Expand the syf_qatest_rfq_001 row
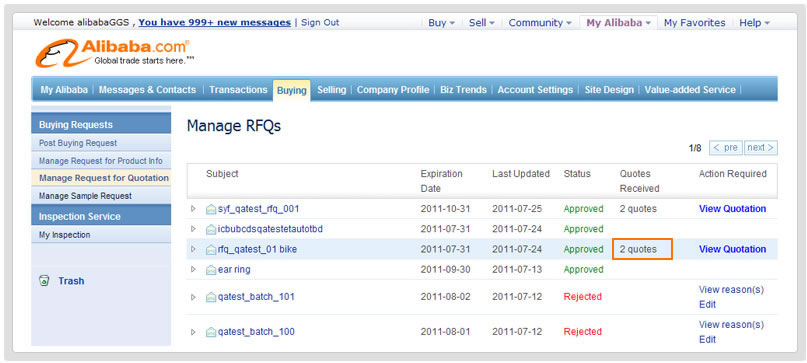This screenshot has height=363, width=807. tap(194, 209)
